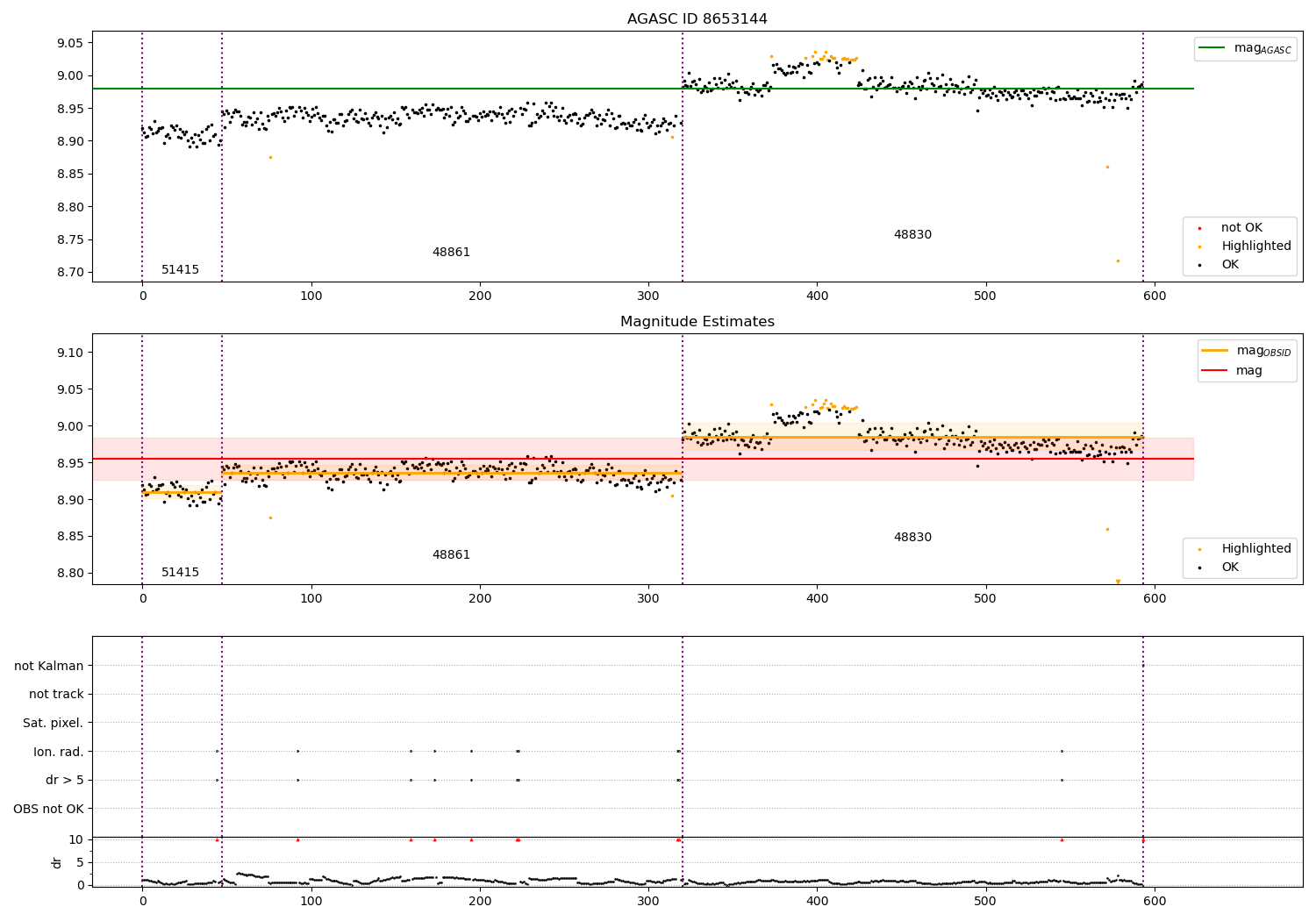Viewport: 1316px width, 921px height.
Task: Click the 'dr > 5' axis label
Action: (x=65, y=781)
